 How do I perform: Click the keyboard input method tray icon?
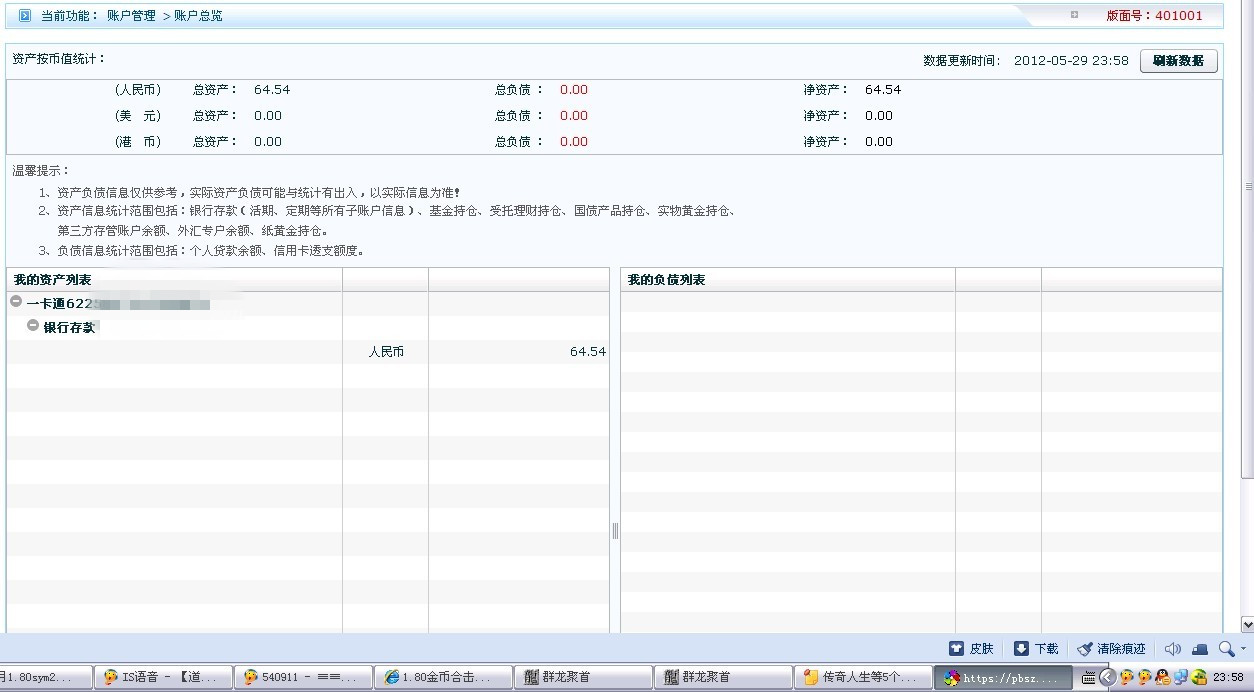pyautogui.click(x=1089, y=677)
